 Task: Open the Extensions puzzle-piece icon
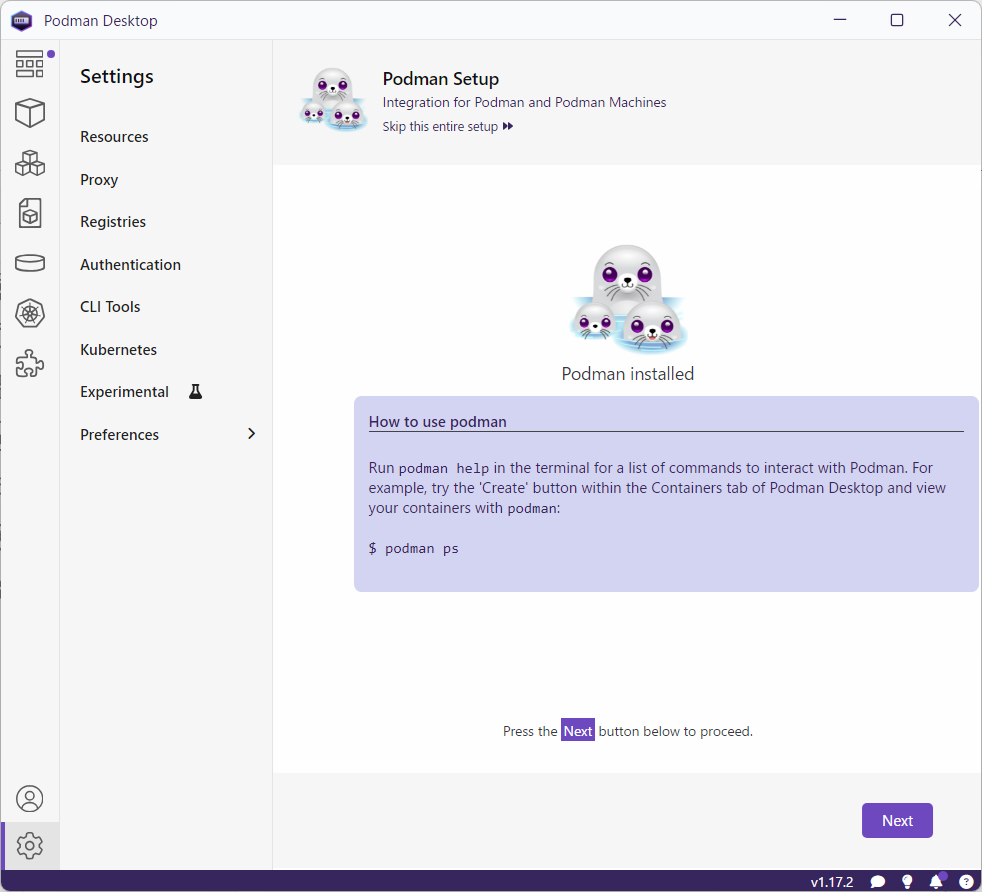coord(30,363)
